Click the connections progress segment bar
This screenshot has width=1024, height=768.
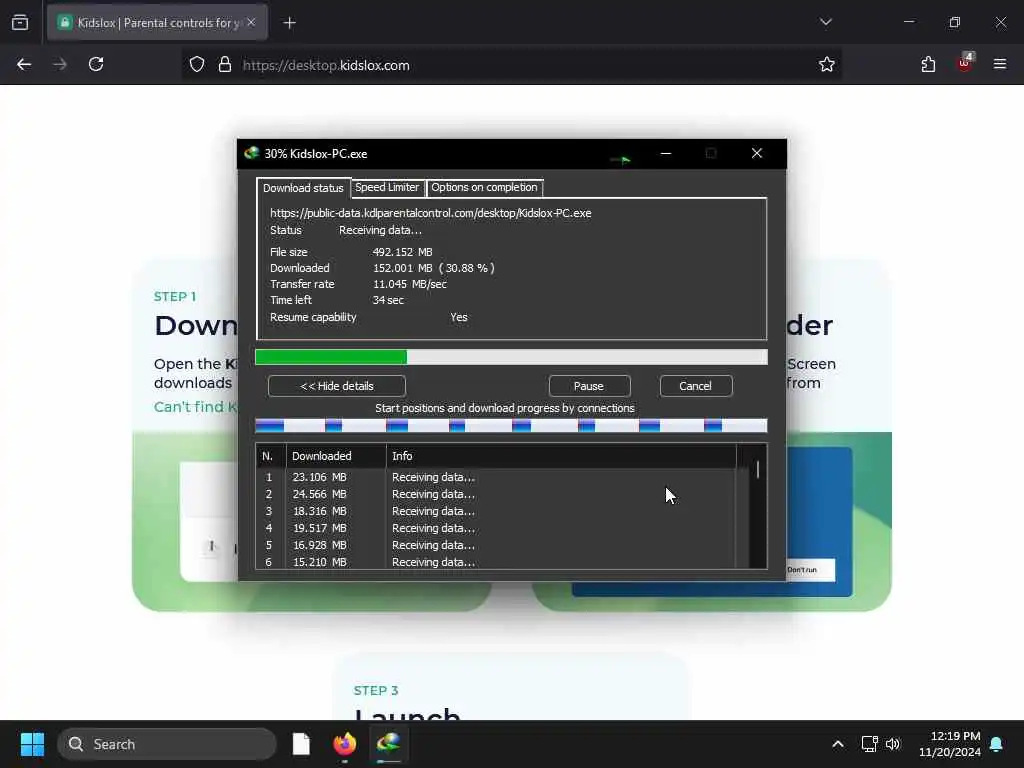[x=511, y=426]
